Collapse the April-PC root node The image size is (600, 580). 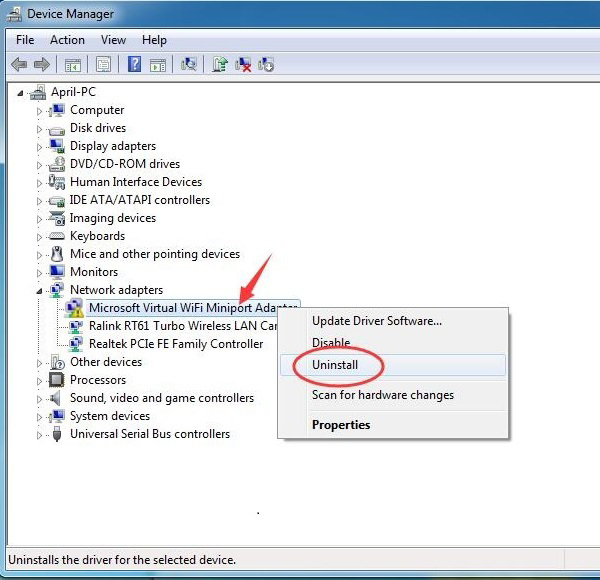[20, 93]
